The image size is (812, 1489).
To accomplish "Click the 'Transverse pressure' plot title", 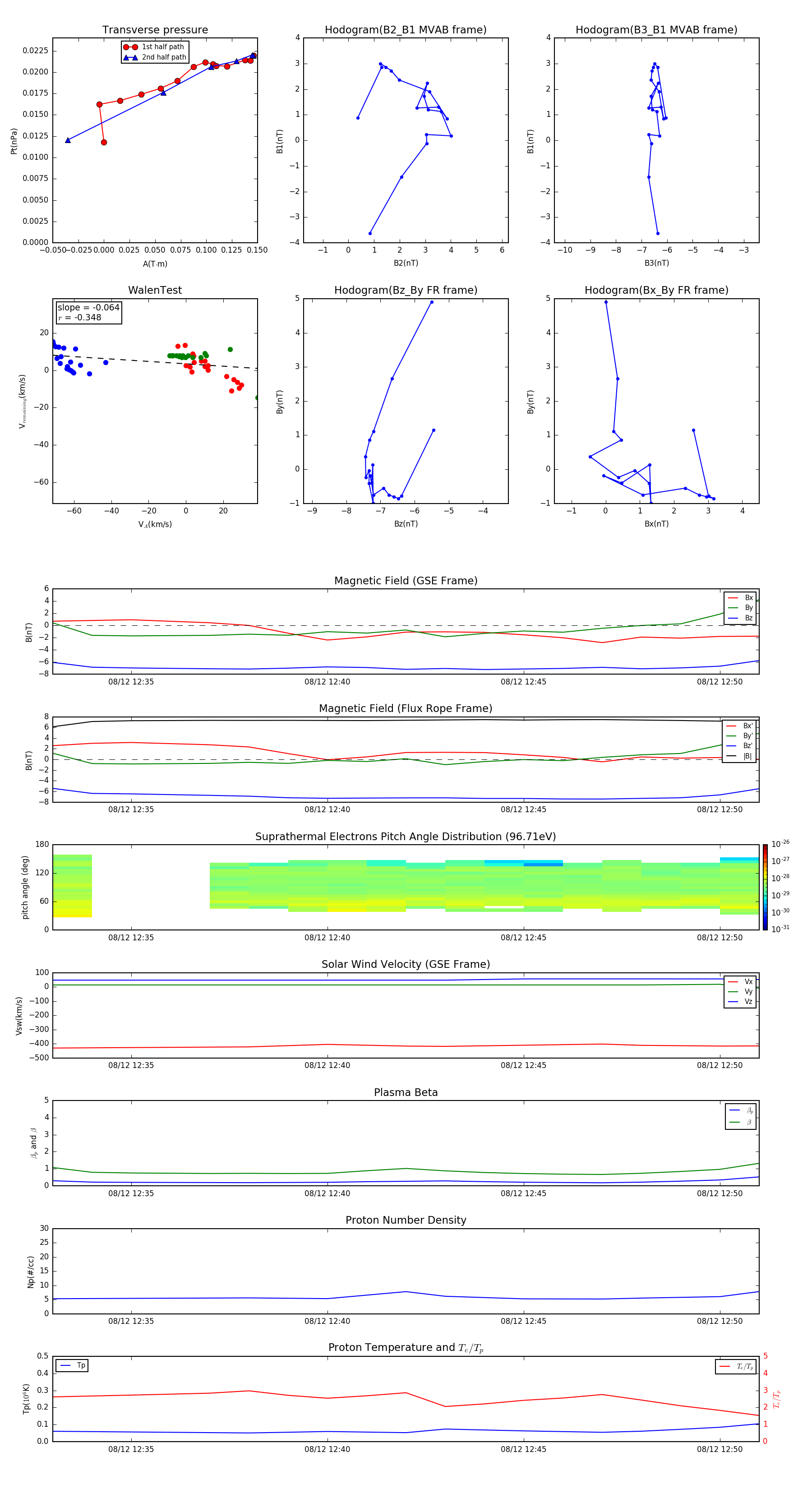I will (x=155, y=30).
